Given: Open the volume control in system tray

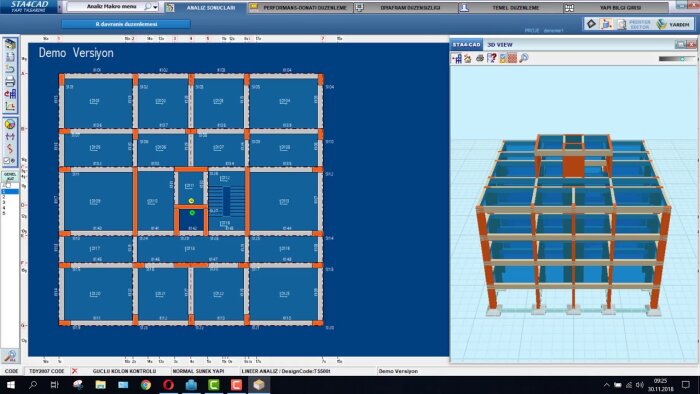Looking at the screenshot, I should pyautogui.click(x=640, y=385).
